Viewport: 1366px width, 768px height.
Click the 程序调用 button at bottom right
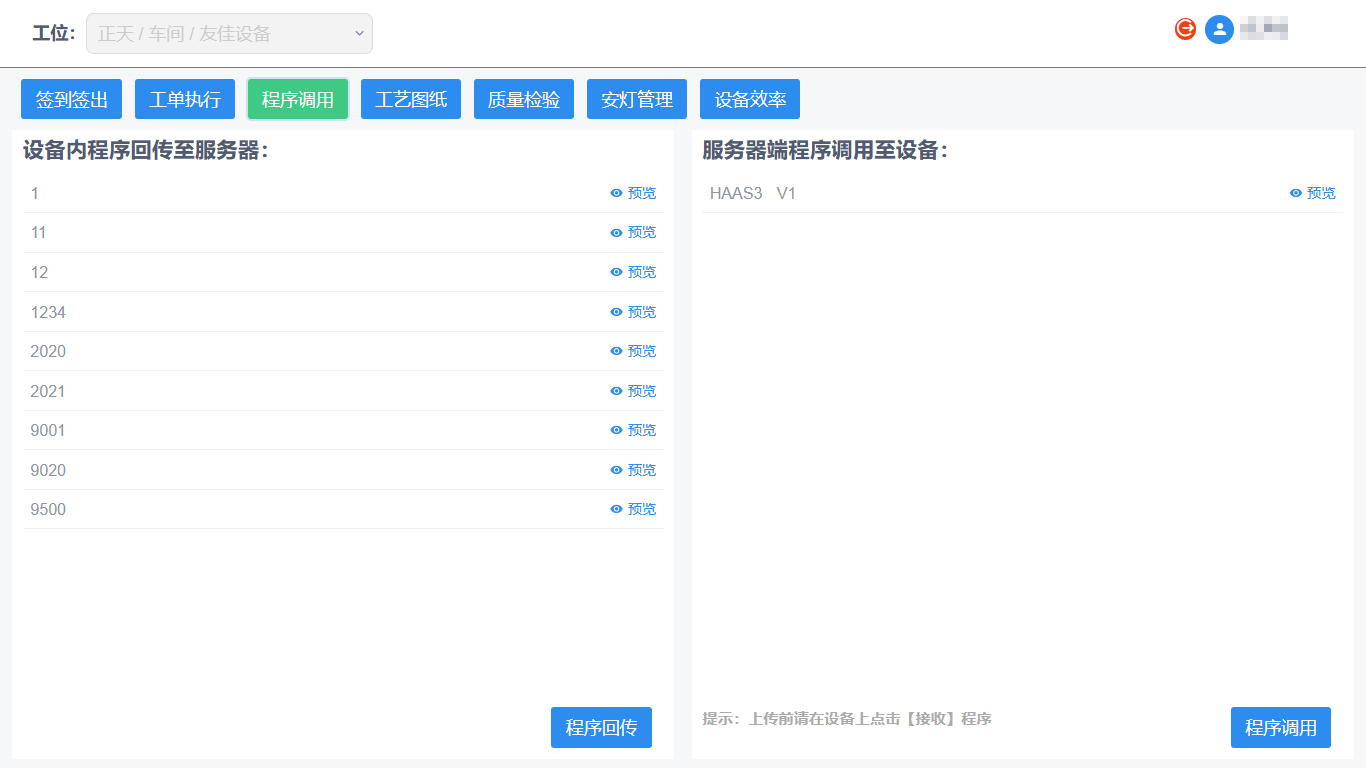click(x=1280, y=727)
